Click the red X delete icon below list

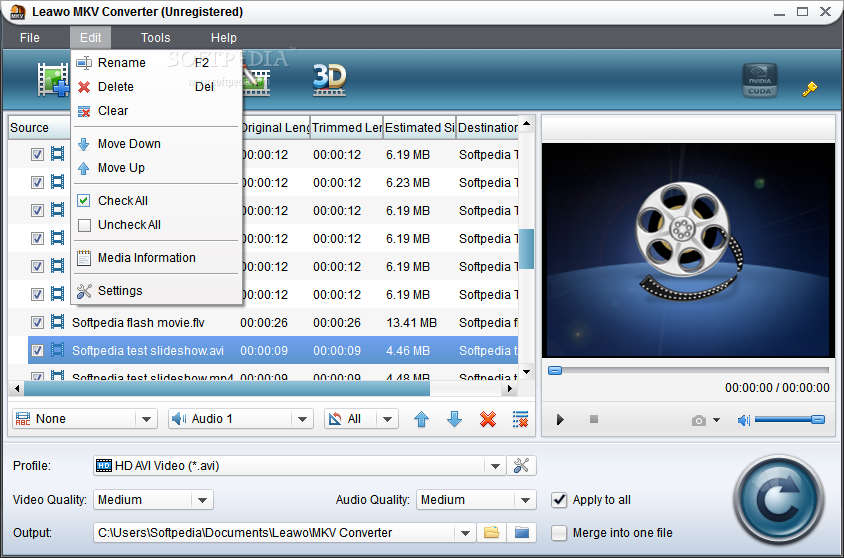point(488,419)
